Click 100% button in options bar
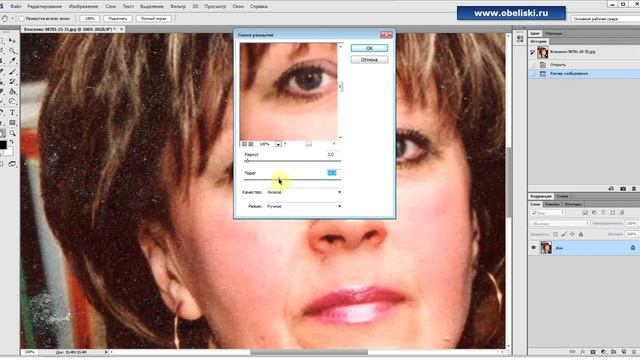The image size is (640, 360). [x=90, y=19]
